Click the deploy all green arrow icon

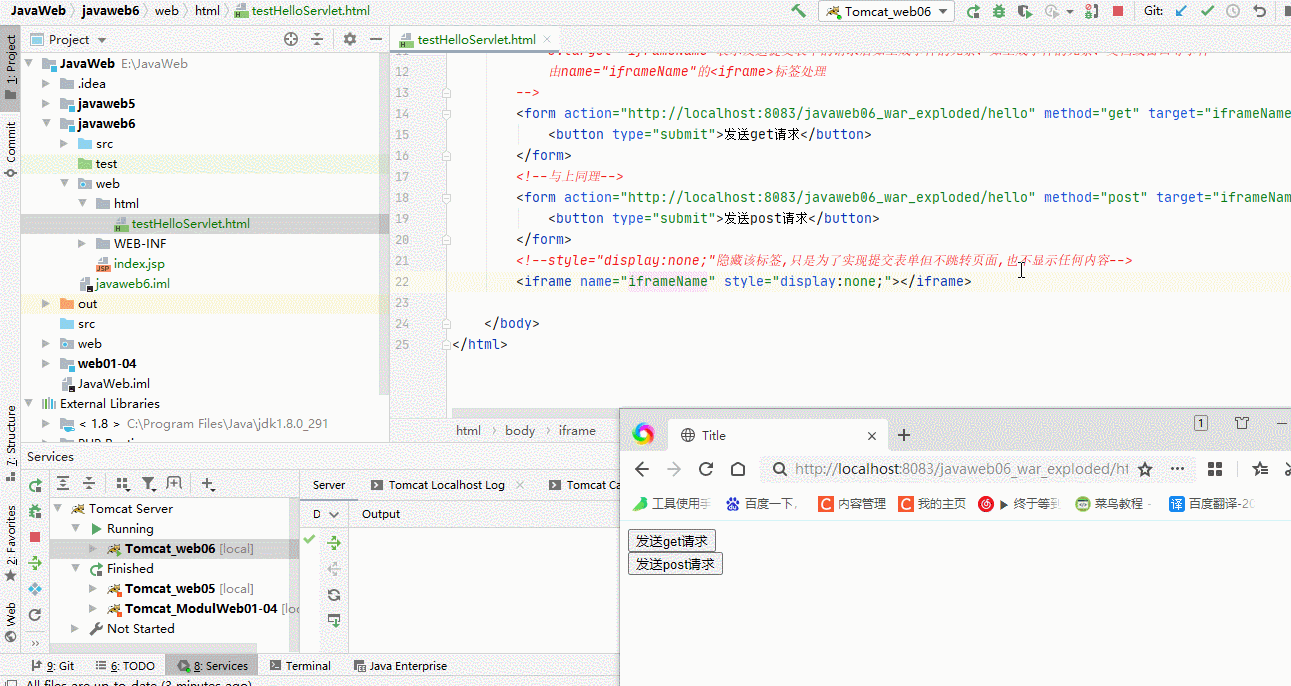[x=334, y=542]
